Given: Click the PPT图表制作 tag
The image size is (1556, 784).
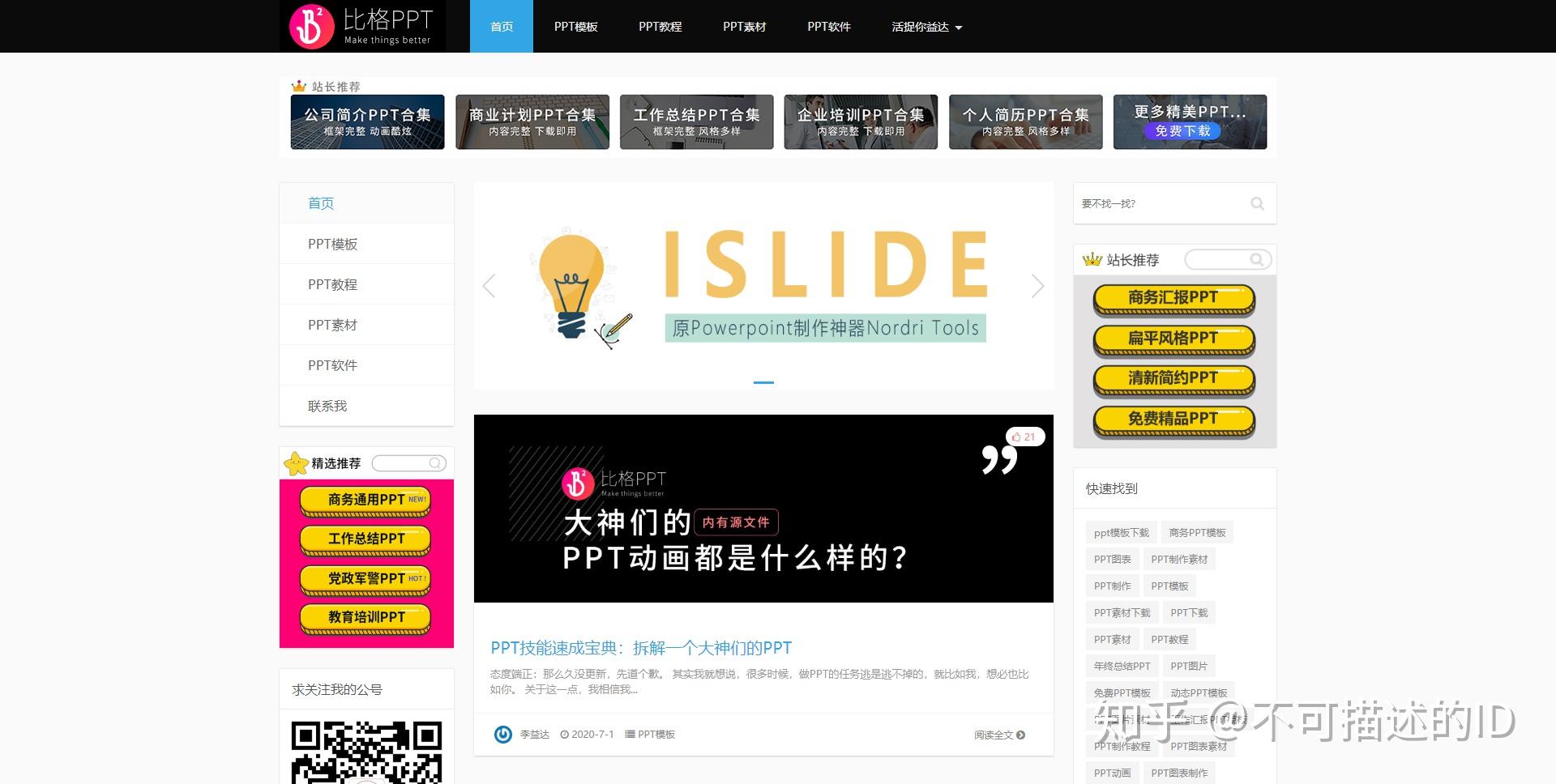Looking at the screenshot, I should (x=1179, y=773).
